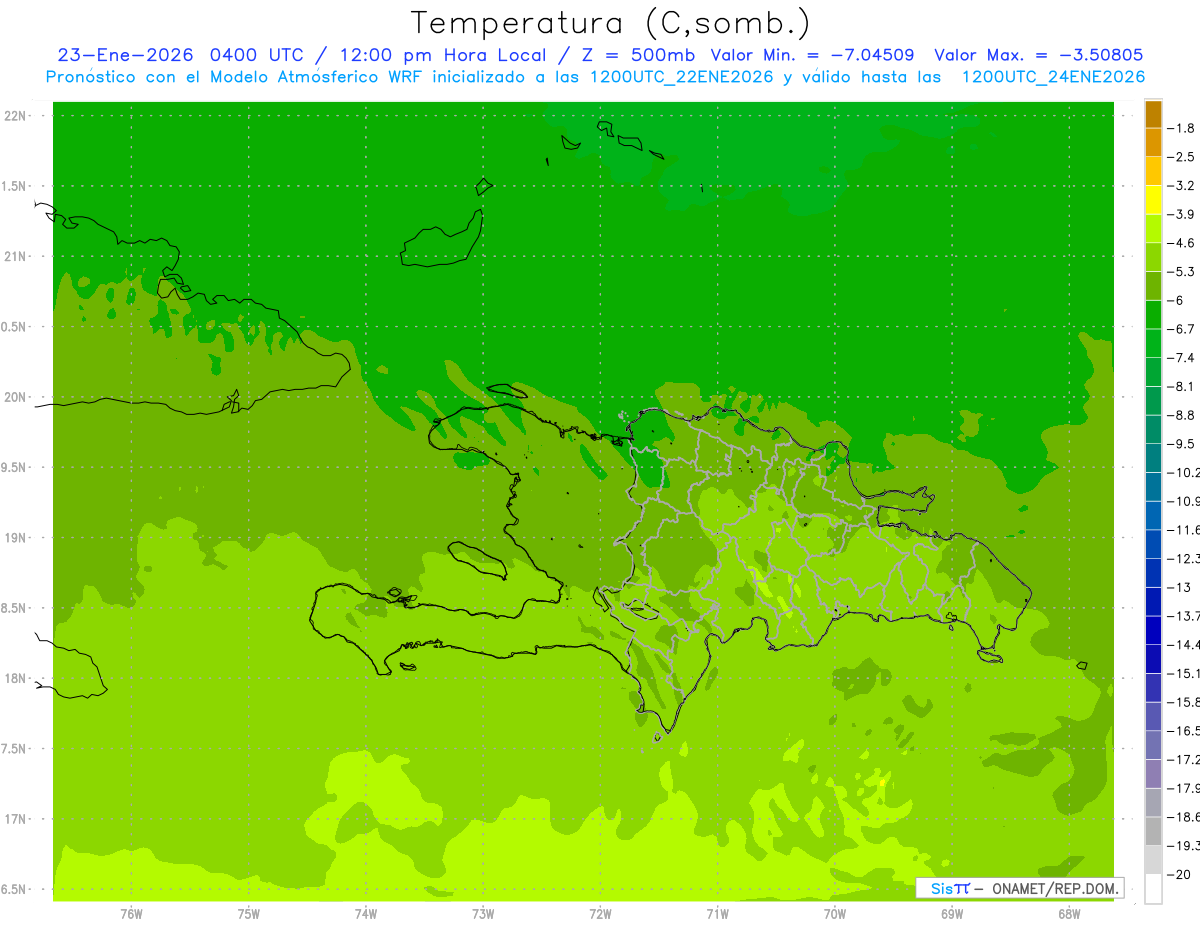Screen dimensions: 1200x927
Task: Click the '-5.3' colorbar value
Action: [x=1181, y=272]
